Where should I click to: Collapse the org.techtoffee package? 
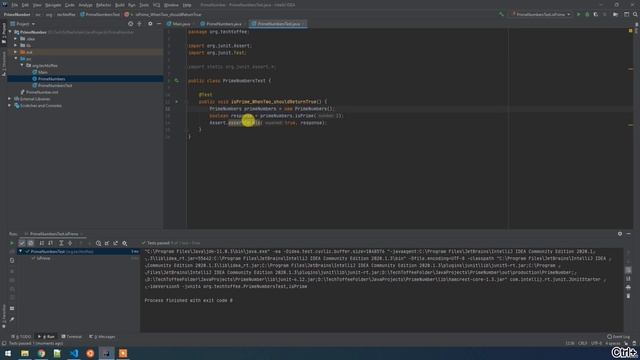click(22, 65)
